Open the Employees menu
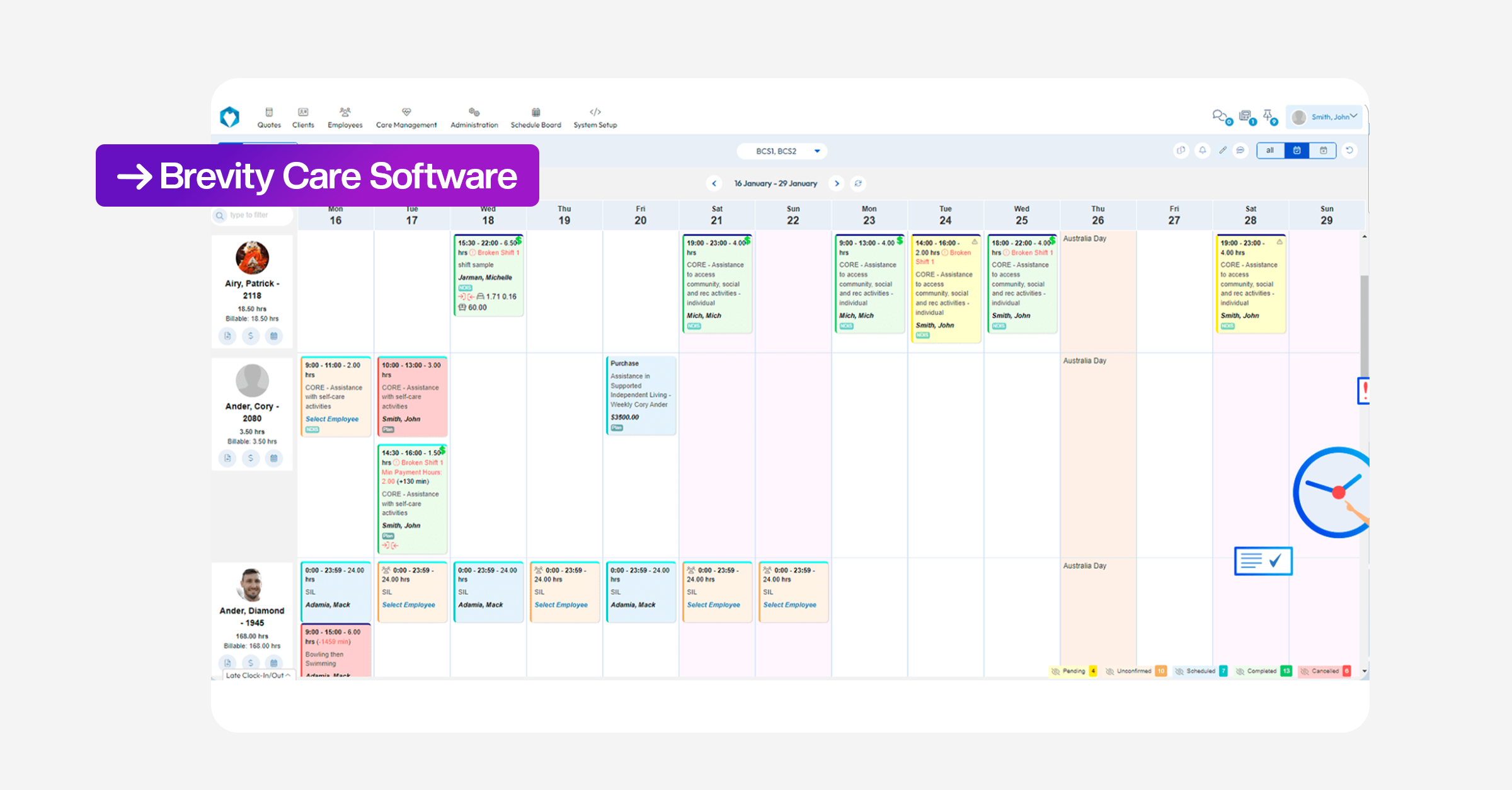Image resolution: width=1512 pixels, height=790 pixels. click(345, 118)
